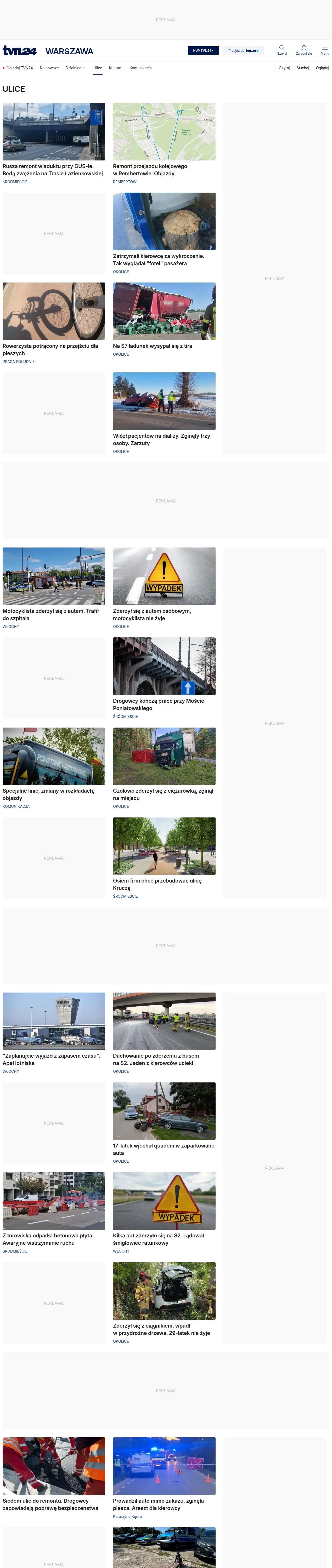This screenshot has width=332, height=1568.
Task: Click the WARSZAWA section title
Action: click(x=69, y=51)
